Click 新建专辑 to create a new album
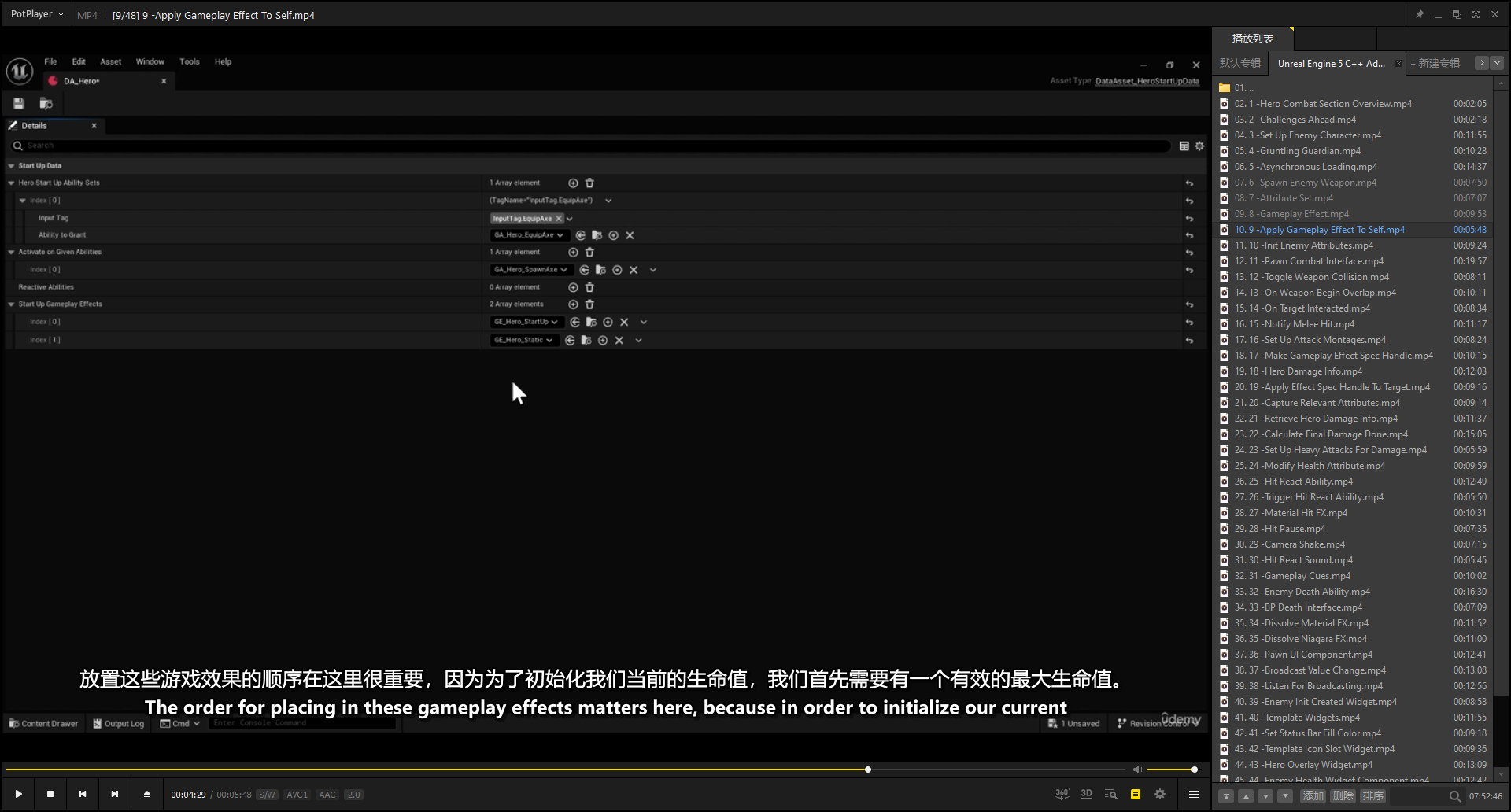Image resolution: width=1511 pixels, height=812 pixels. (x=1435, y=63)
